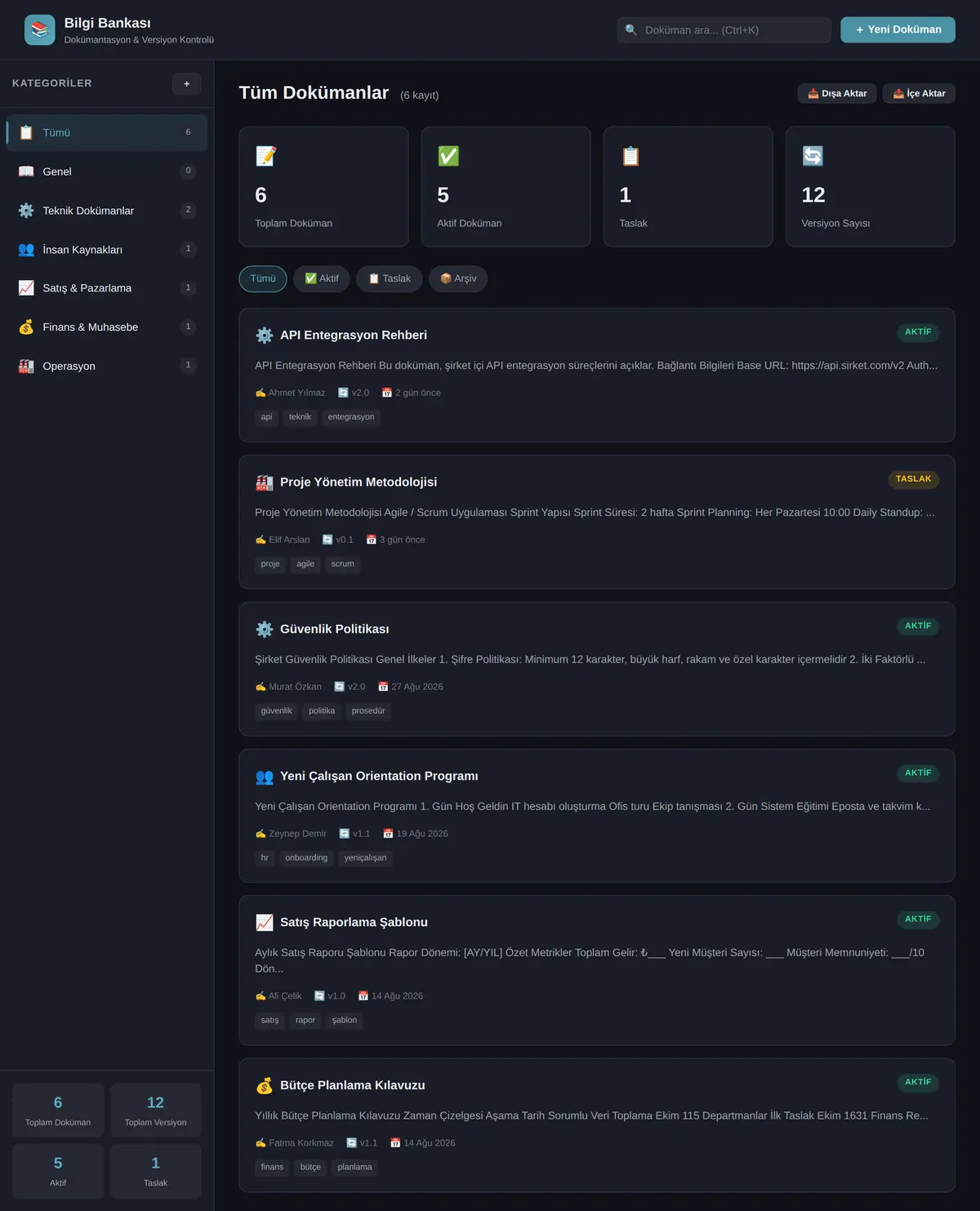The height and width of the screenshot is (1211, 980).
Task: Select the Tümü filter tab
Action: [x=263, y=278]
